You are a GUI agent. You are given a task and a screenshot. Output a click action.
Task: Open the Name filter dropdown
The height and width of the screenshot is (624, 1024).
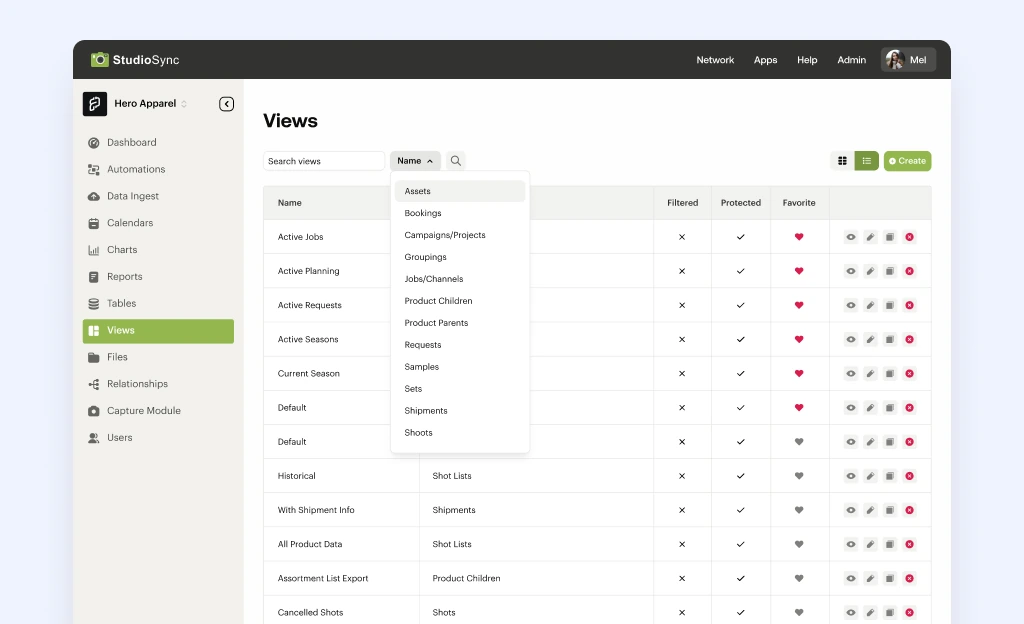click(x=415, y=161)
